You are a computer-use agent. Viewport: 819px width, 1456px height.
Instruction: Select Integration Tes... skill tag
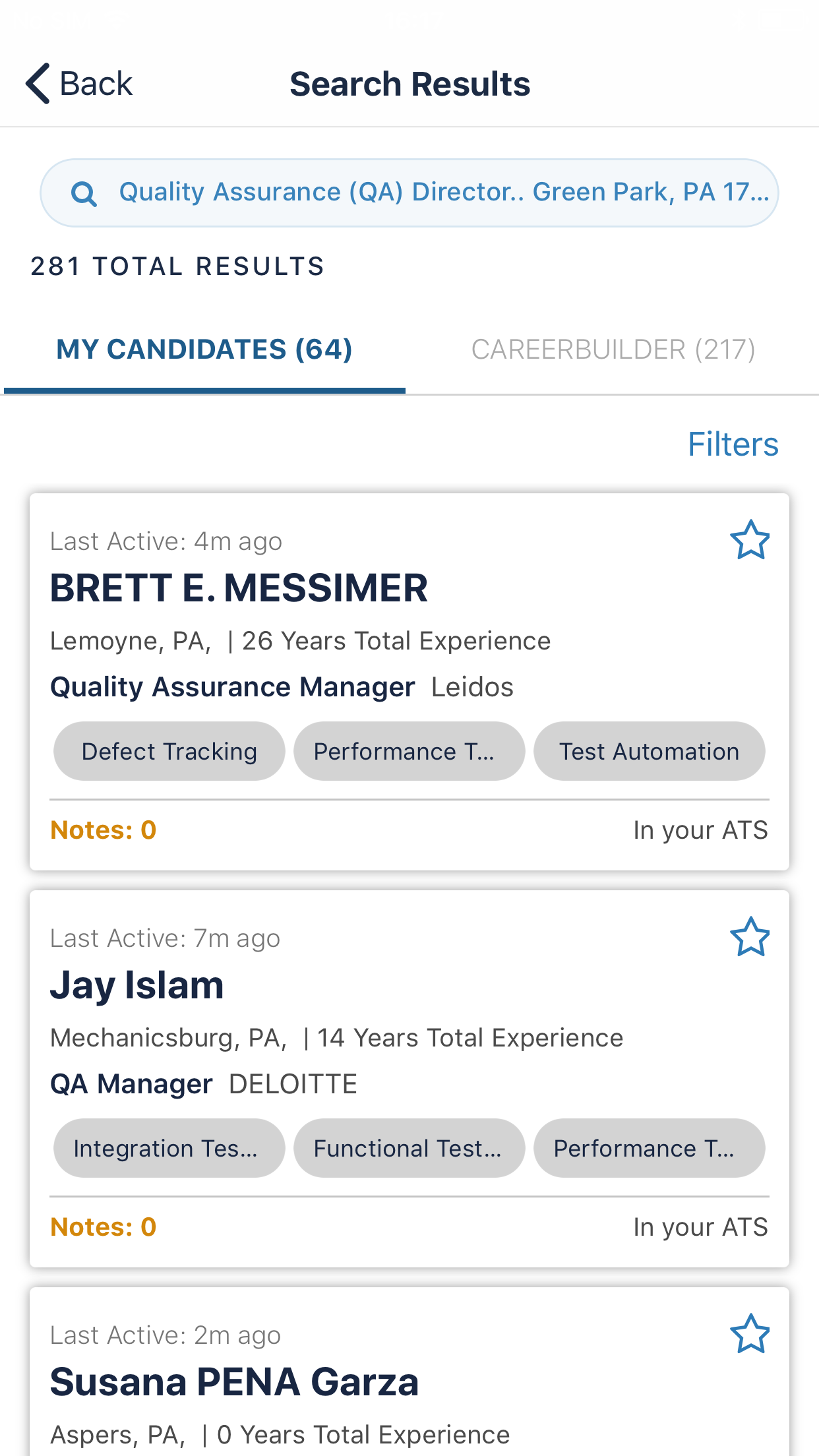coord(169,1149)
